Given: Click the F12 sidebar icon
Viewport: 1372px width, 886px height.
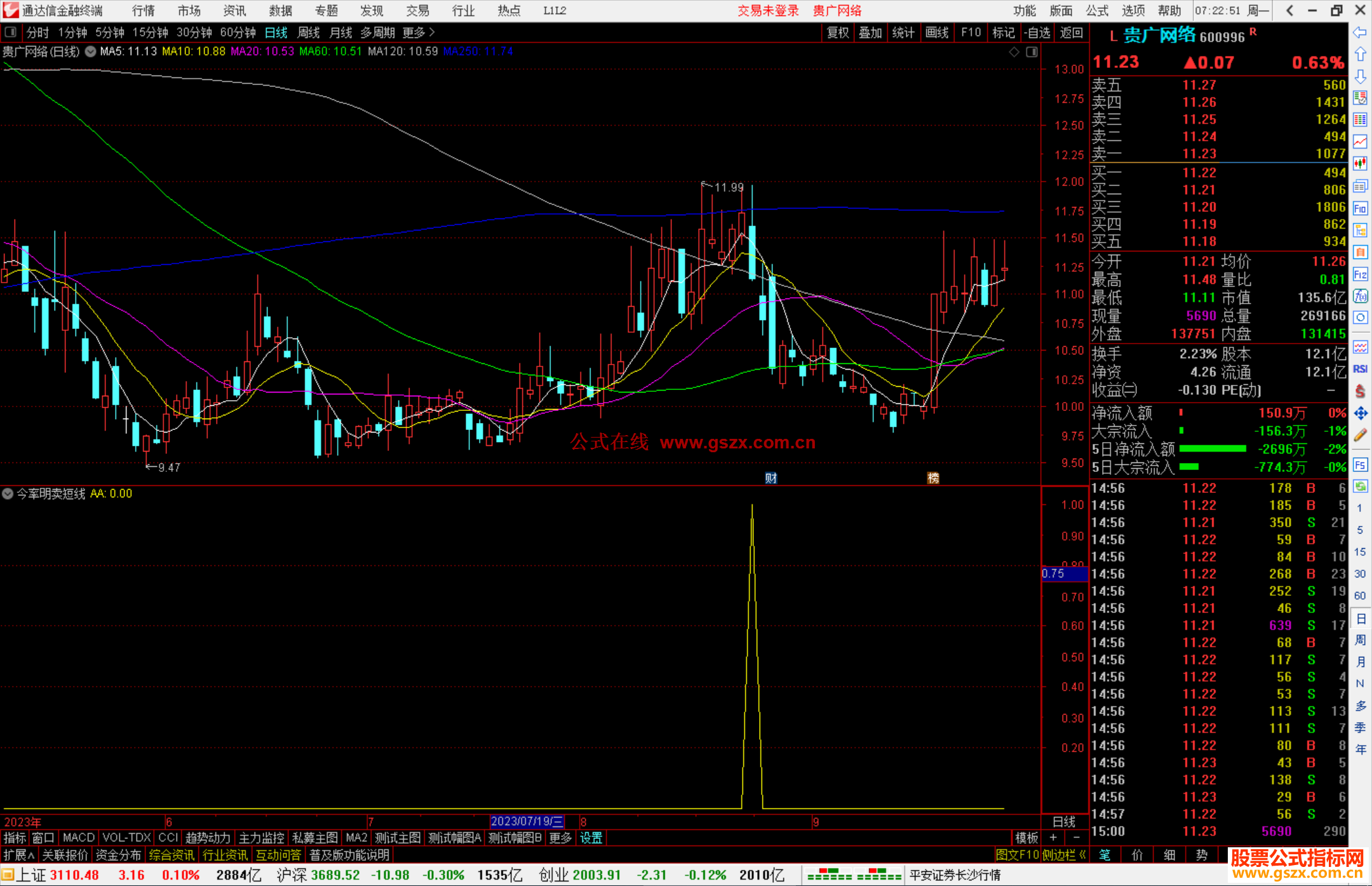Looking at the screenshot, I should [x=1360, y=274].
